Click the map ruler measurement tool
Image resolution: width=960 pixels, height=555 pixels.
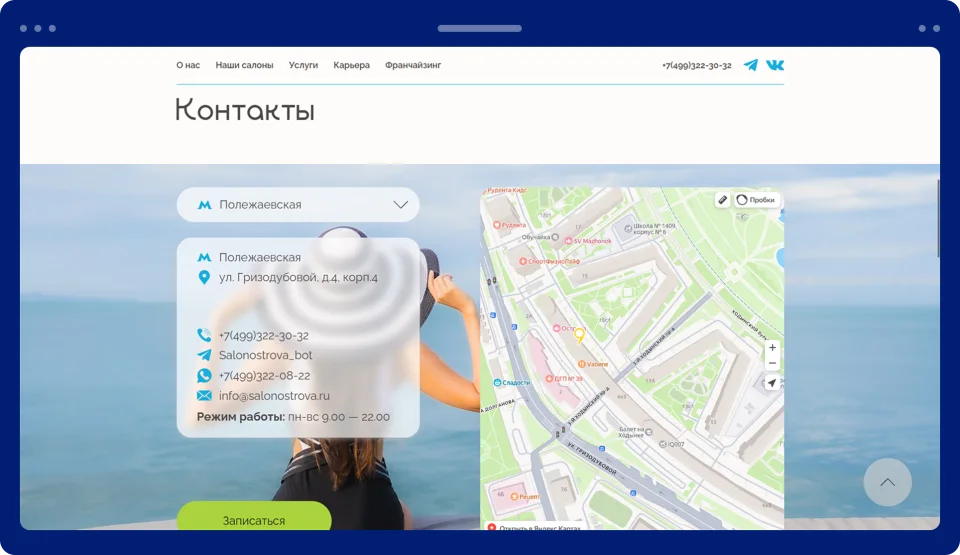pyautogui.click(x=722, y=200)
